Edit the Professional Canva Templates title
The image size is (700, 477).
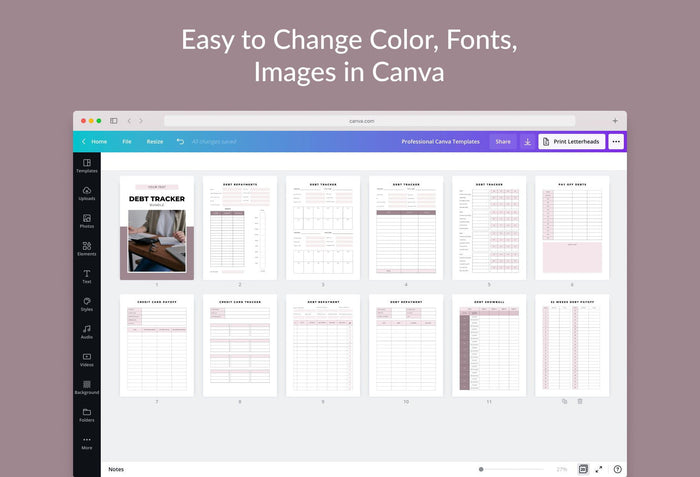pos(441,142)
